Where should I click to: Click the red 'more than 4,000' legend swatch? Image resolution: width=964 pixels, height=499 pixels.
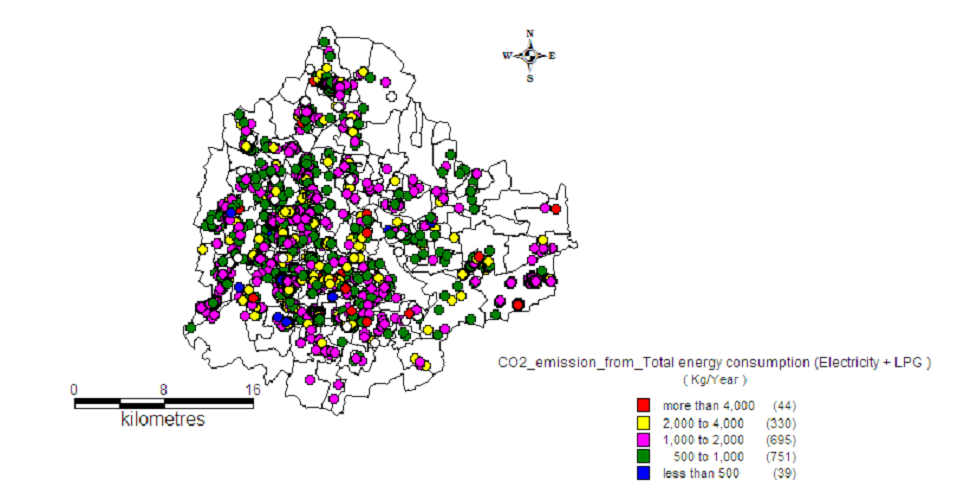tap(644, 405)
